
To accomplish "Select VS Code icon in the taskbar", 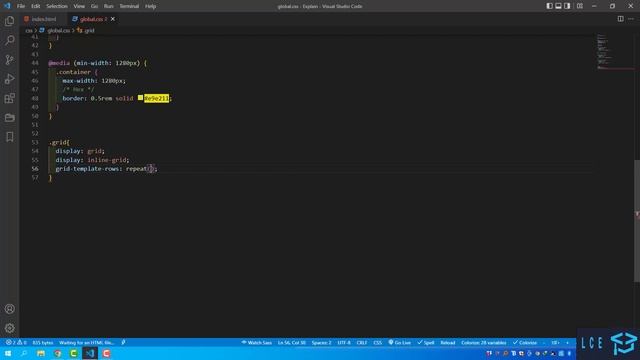I will [x=90, y=353].
